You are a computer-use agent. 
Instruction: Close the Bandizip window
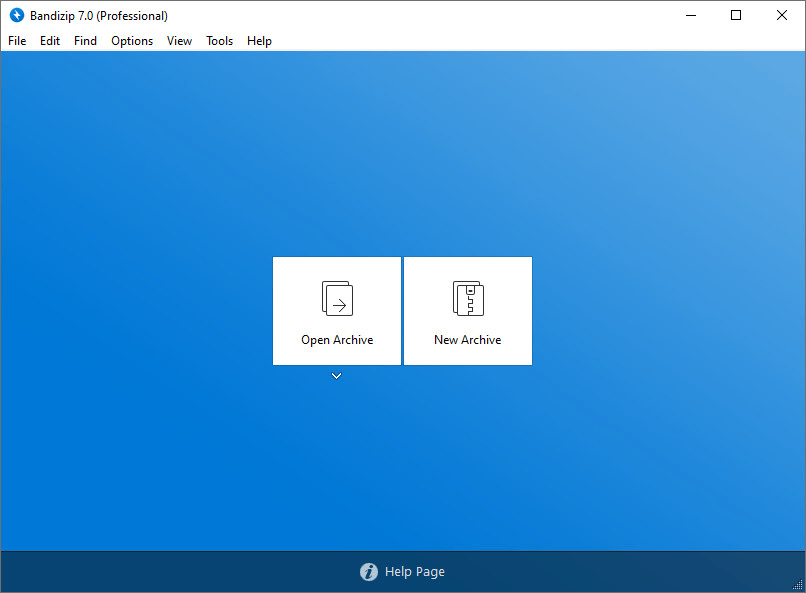782,15
